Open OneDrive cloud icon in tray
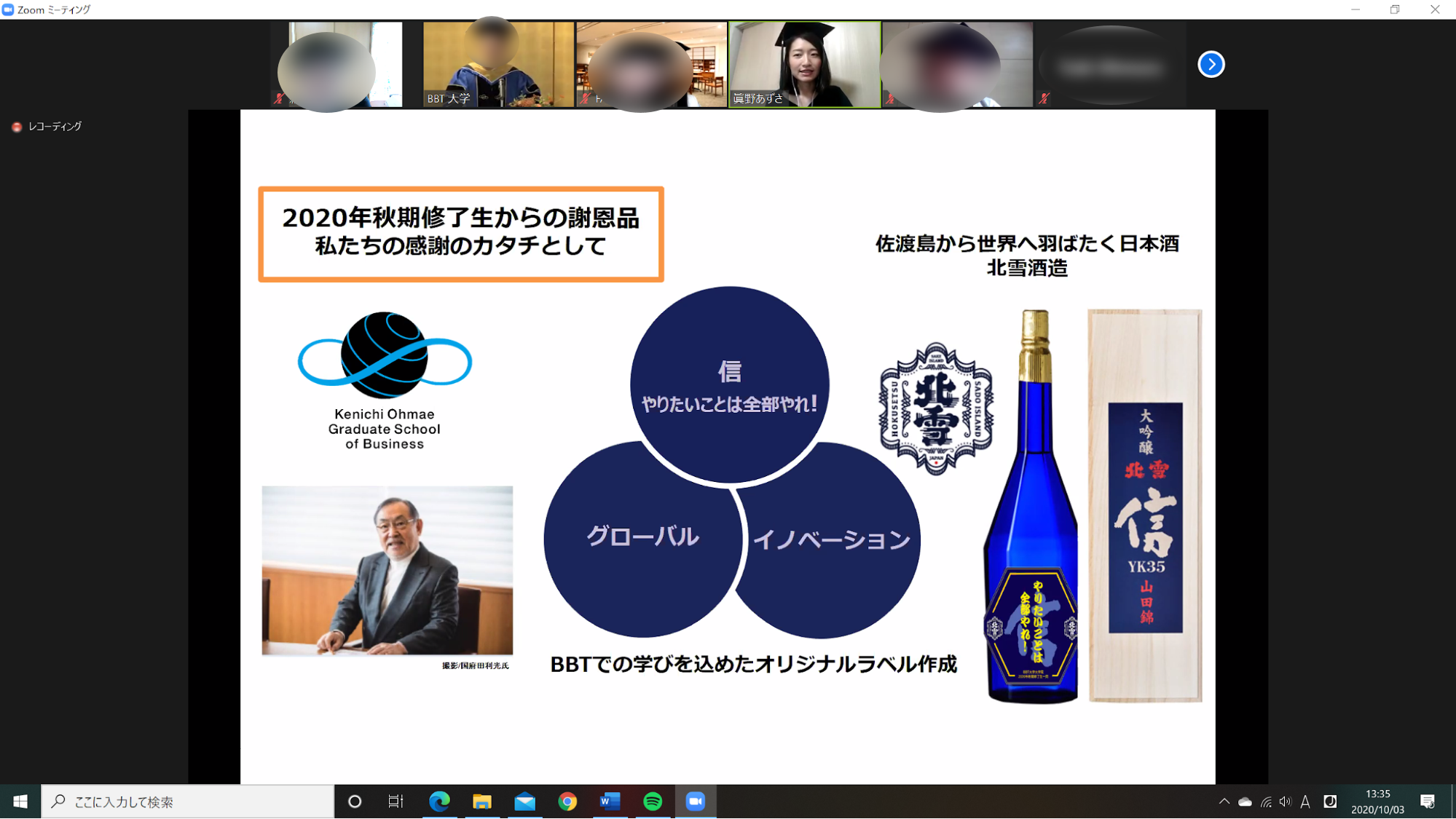Screen dimensions: 1456x819 pyautogui.click(x=1245, y=802)
